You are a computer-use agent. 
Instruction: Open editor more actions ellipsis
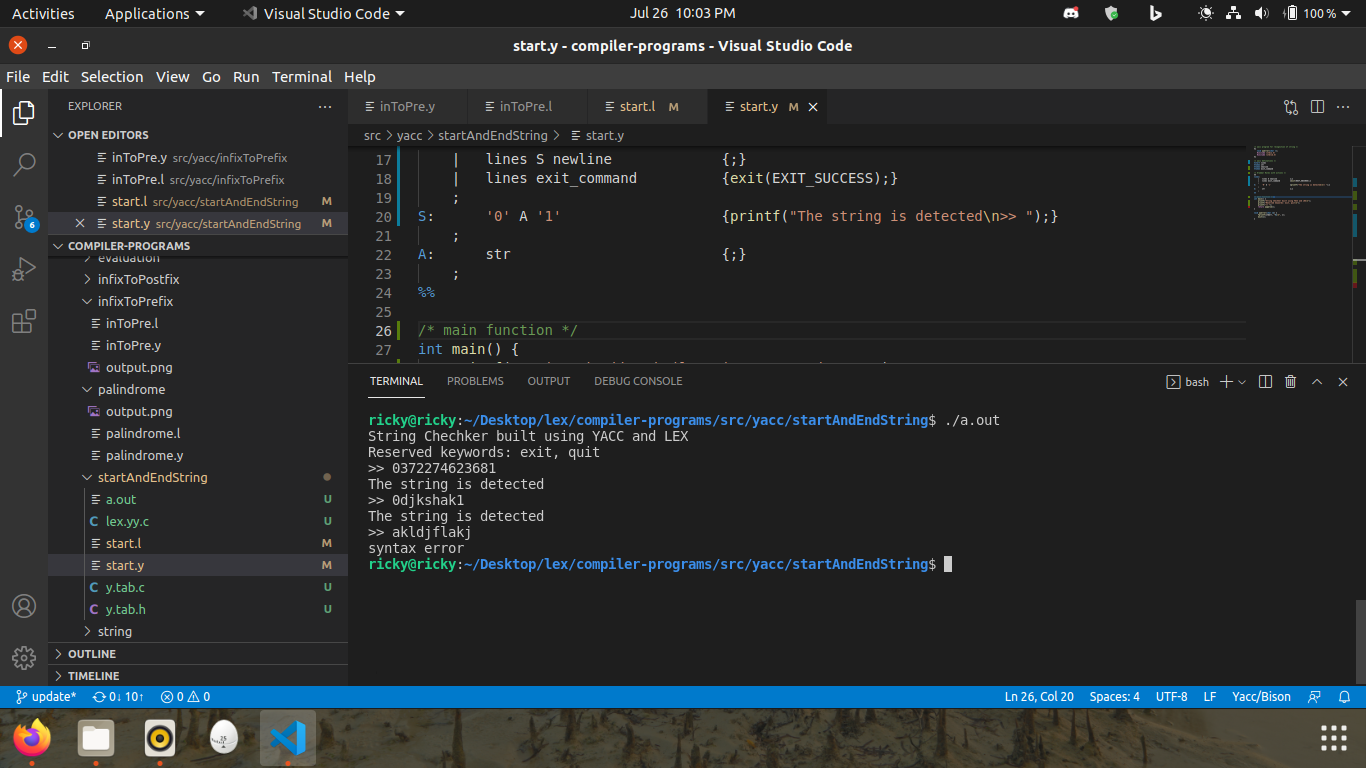[x=1343, y=106]
